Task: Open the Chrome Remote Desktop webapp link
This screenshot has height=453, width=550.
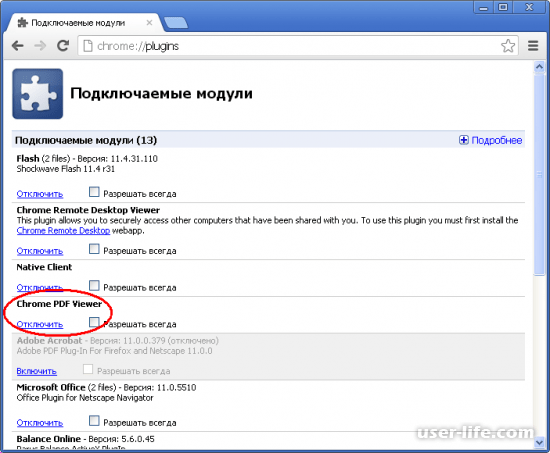Action: coord(63,231)
